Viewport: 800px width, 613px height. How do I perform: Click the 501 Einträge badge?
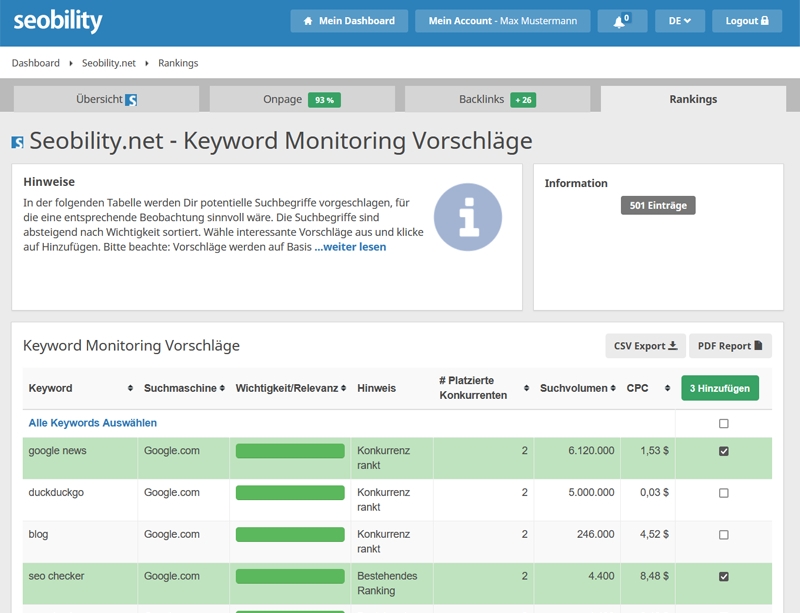point(657,206)
